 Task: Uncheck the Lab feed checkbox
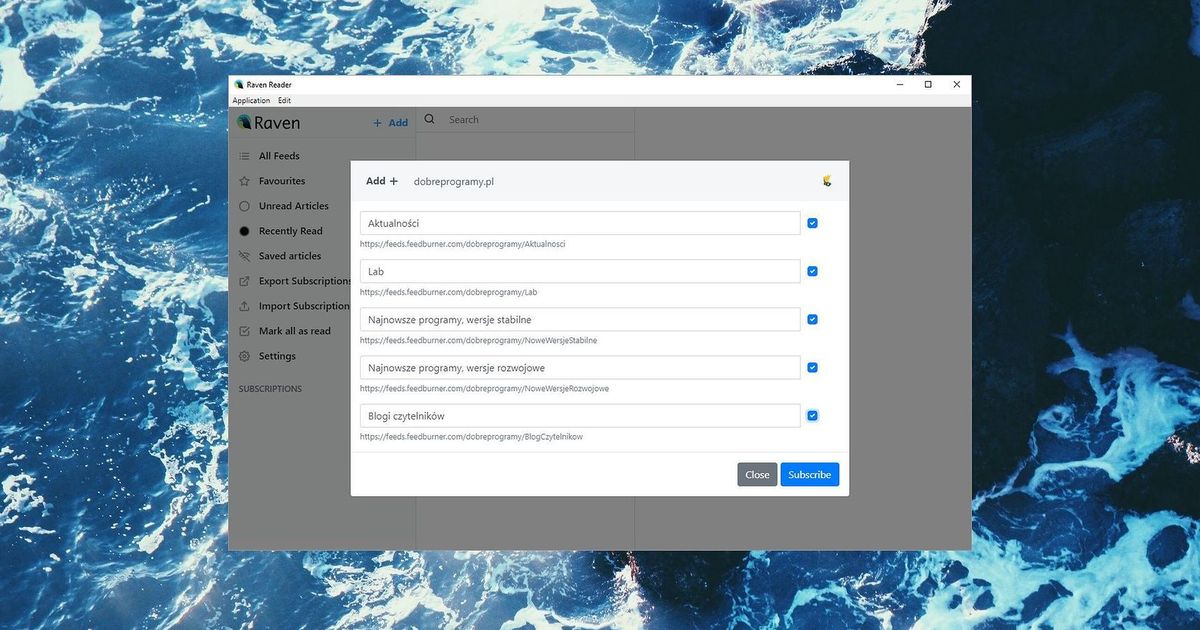click(812, 271)
